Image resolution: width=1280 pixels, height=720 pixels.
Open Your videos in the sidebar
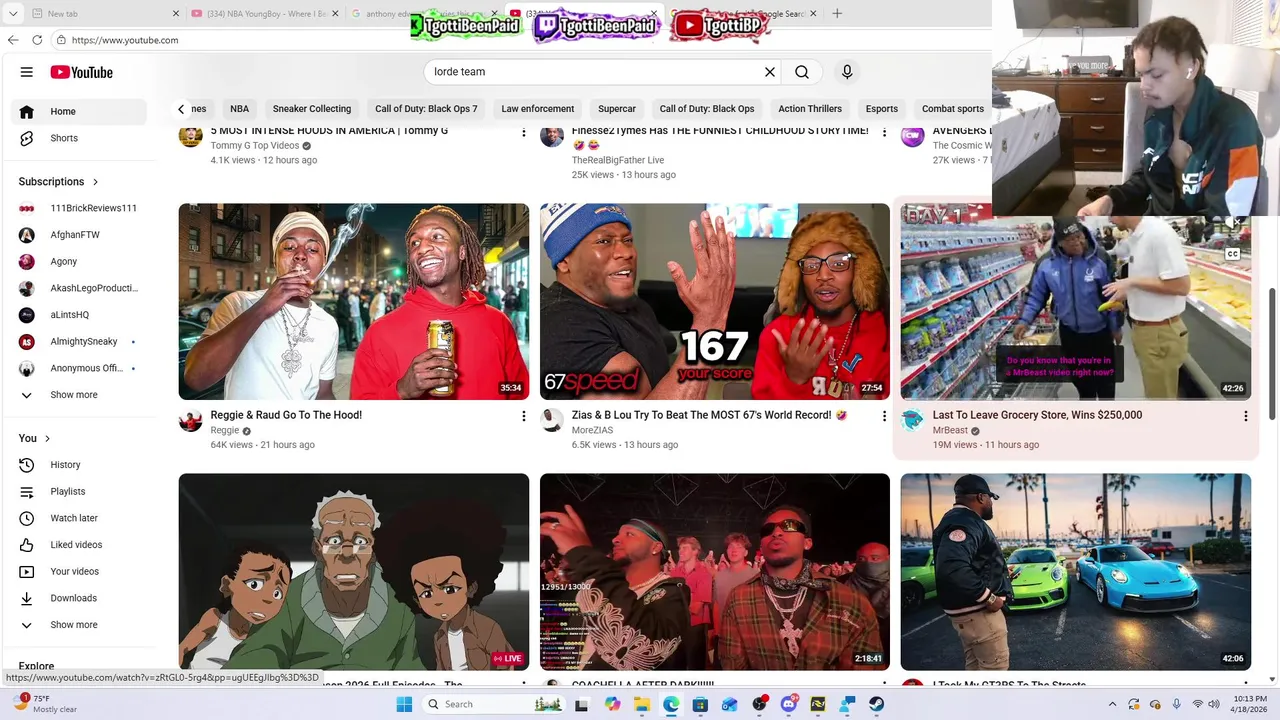78,572
